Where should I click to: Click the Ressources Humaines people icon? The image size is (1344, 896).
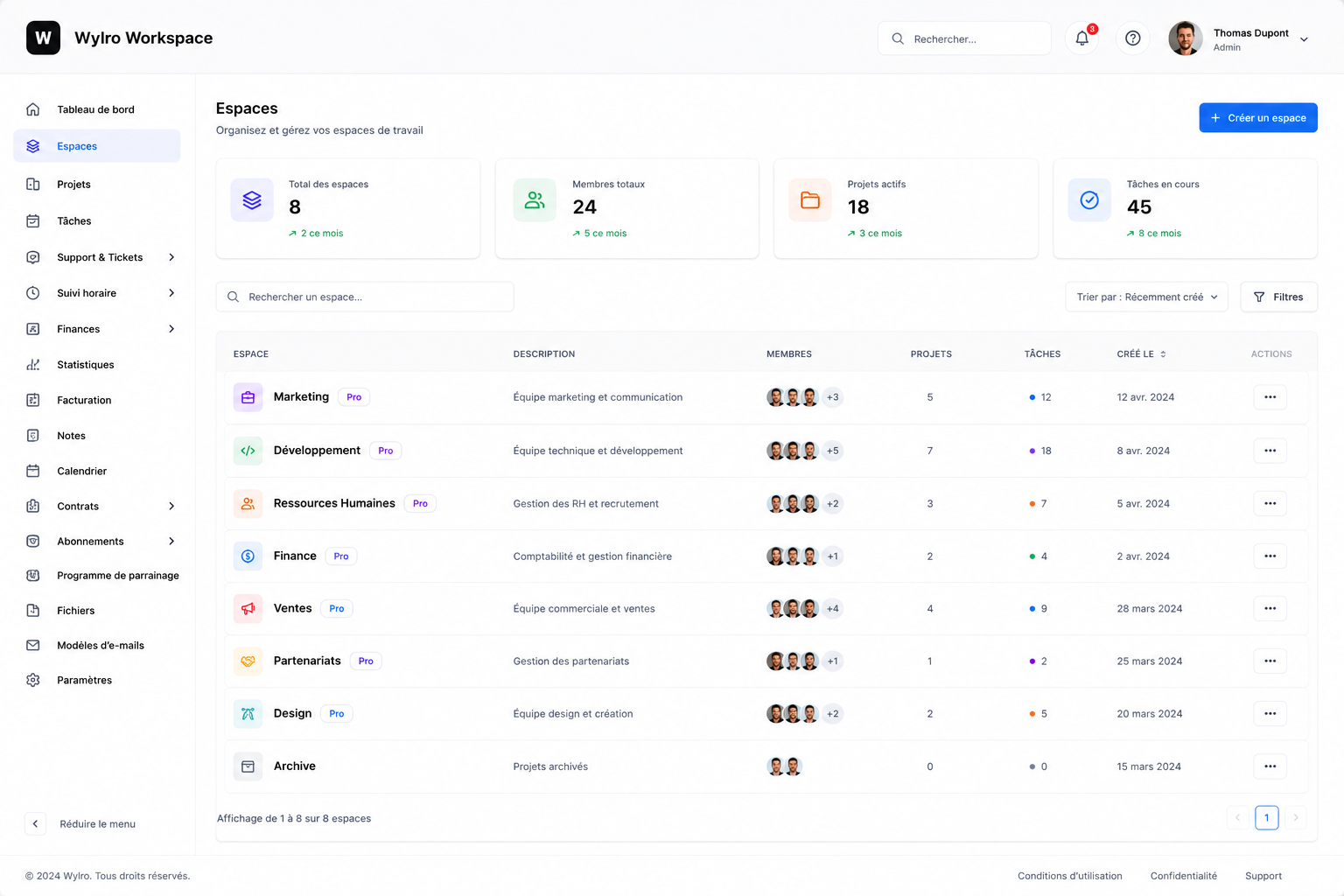tap(248, 503)
